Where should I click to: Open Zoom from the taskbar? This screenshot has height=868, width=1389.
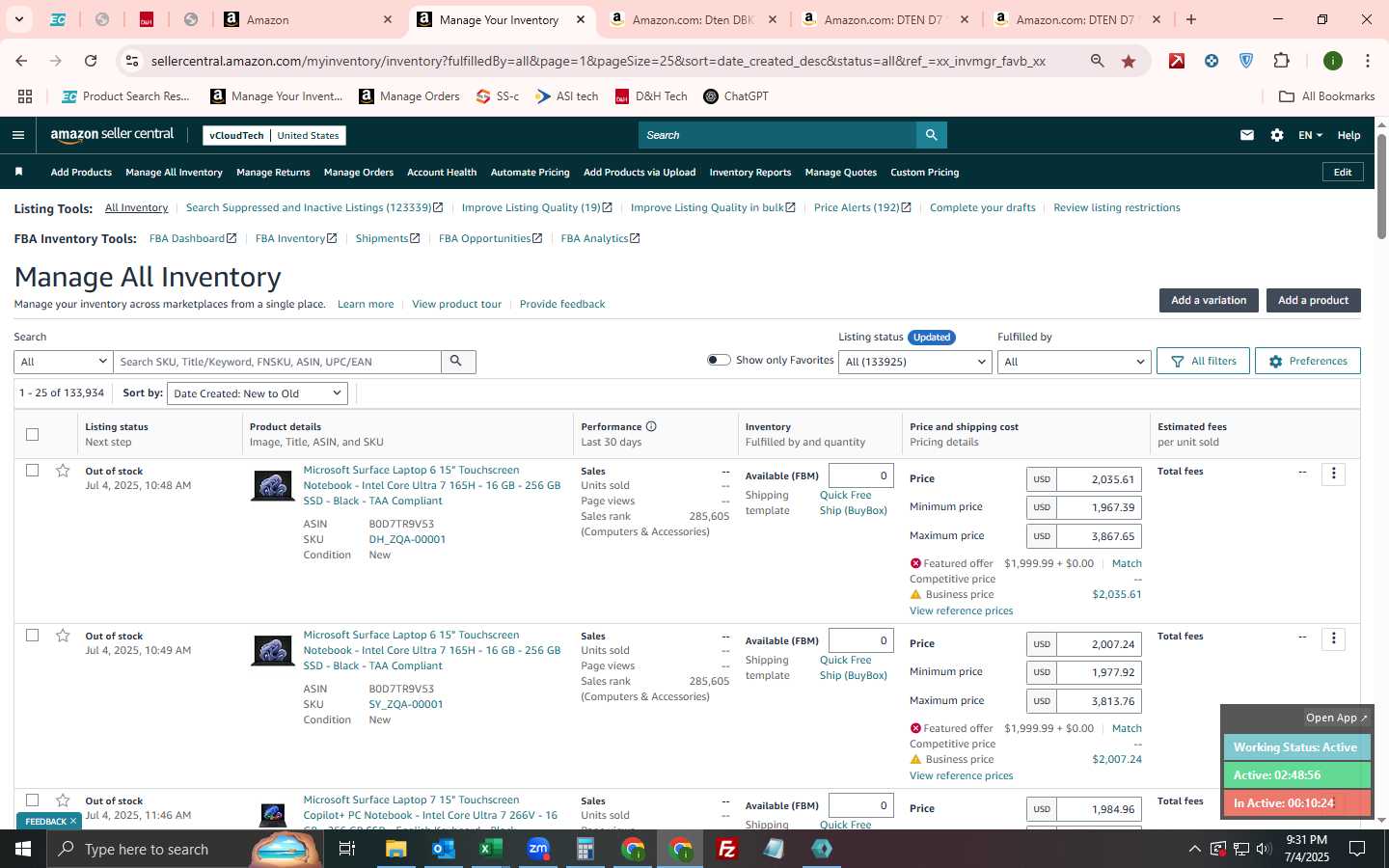tap(538, 849)
